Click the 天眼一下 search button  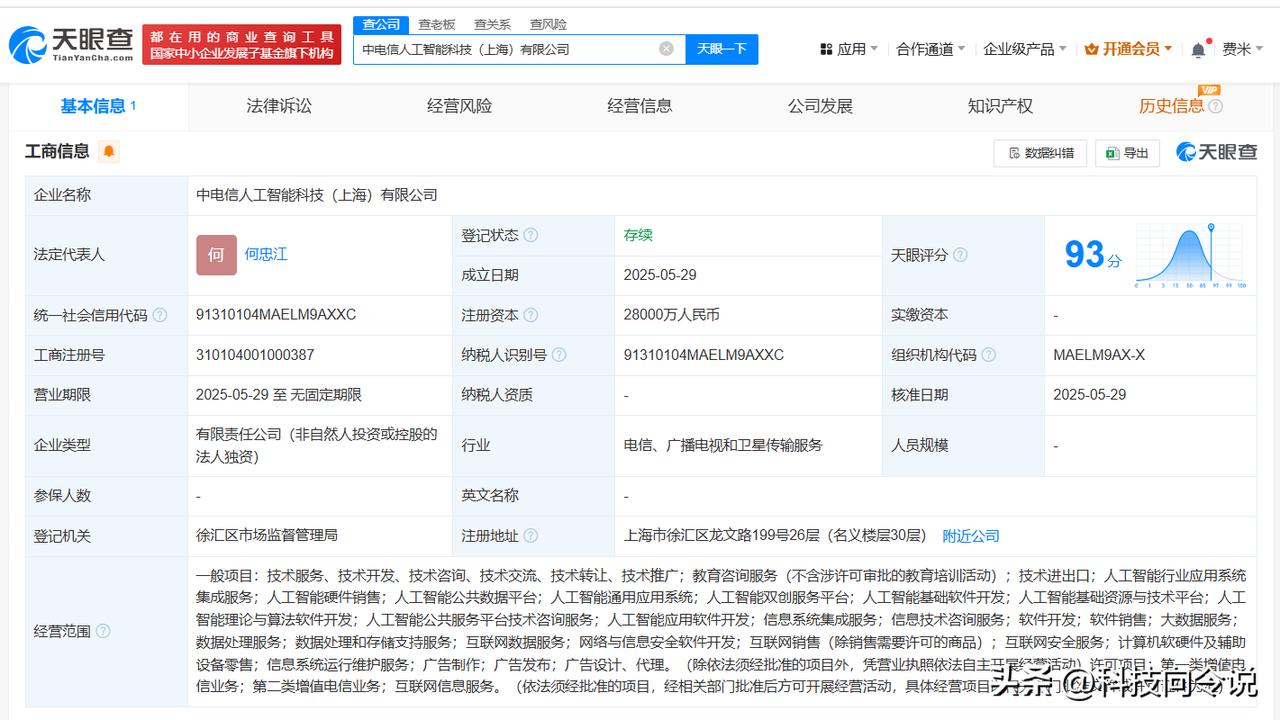coord(721,49)
